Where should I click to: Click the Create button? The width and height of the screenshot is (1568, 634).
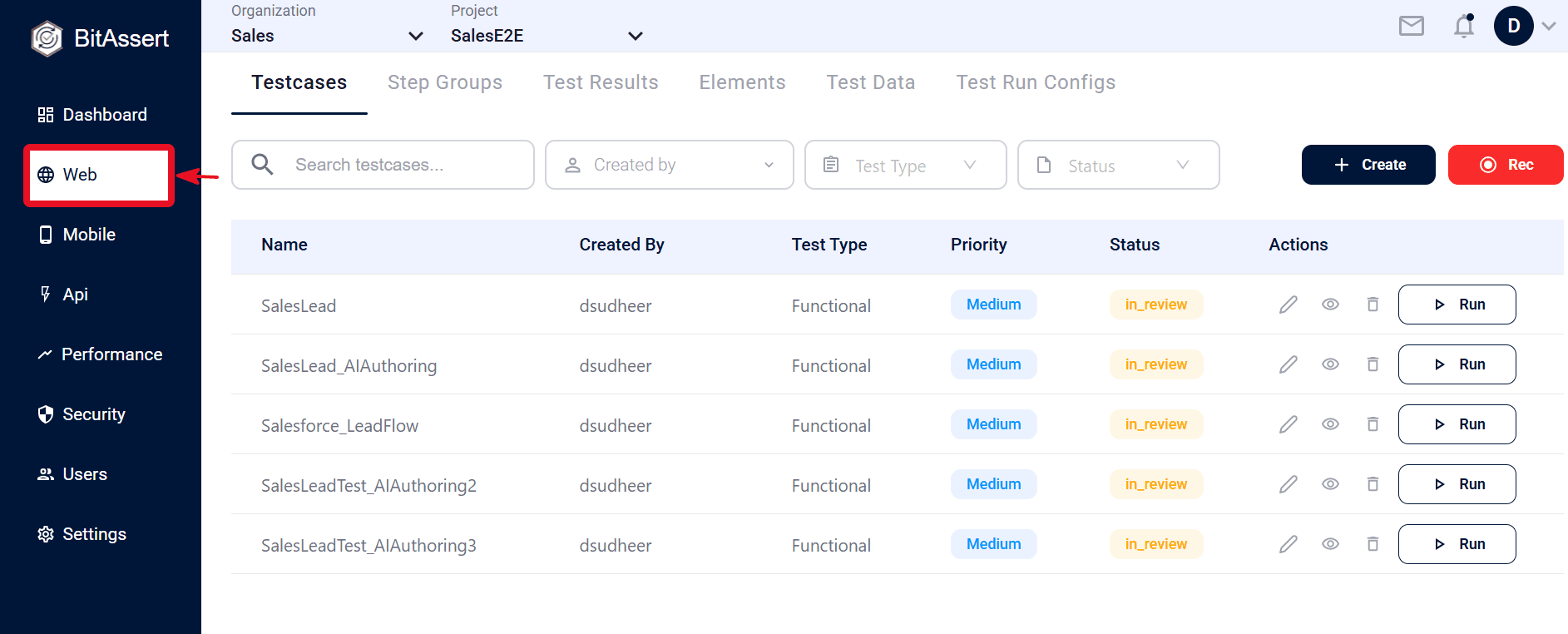coord(1368,165)
